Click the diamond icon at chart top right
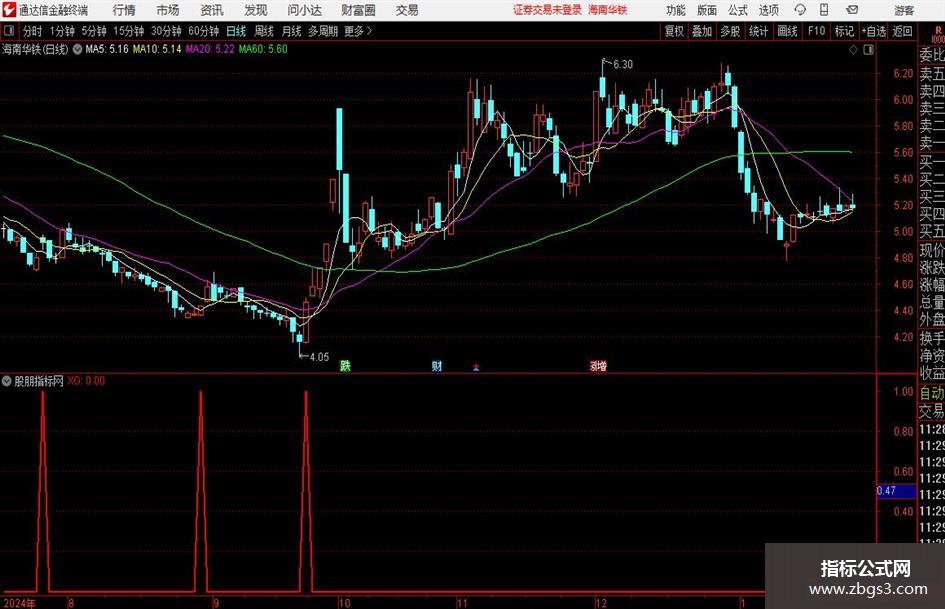This screenshot has width=945, height=609. 853,50
